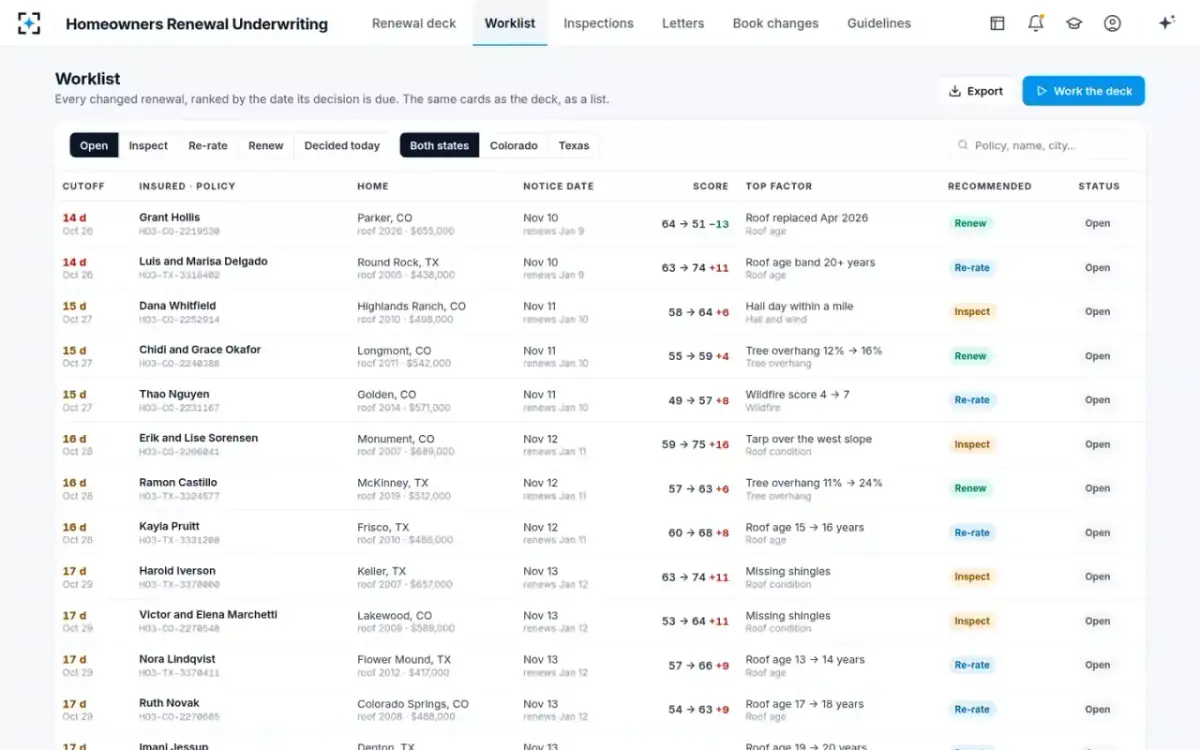Image resolution: width=1200 pixels, height=750 pixels.
Task: Start Work the deck
Action: 1083,91
